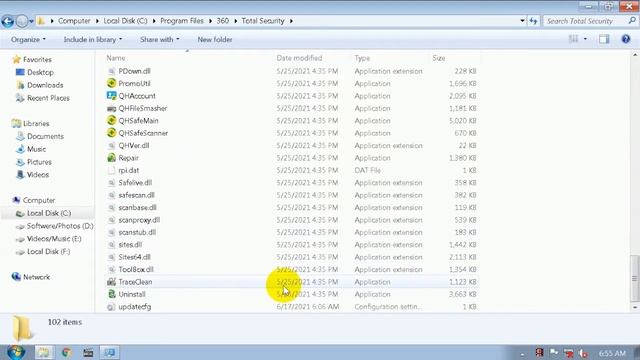Select Downloads in Favorites

coord(45,85)
